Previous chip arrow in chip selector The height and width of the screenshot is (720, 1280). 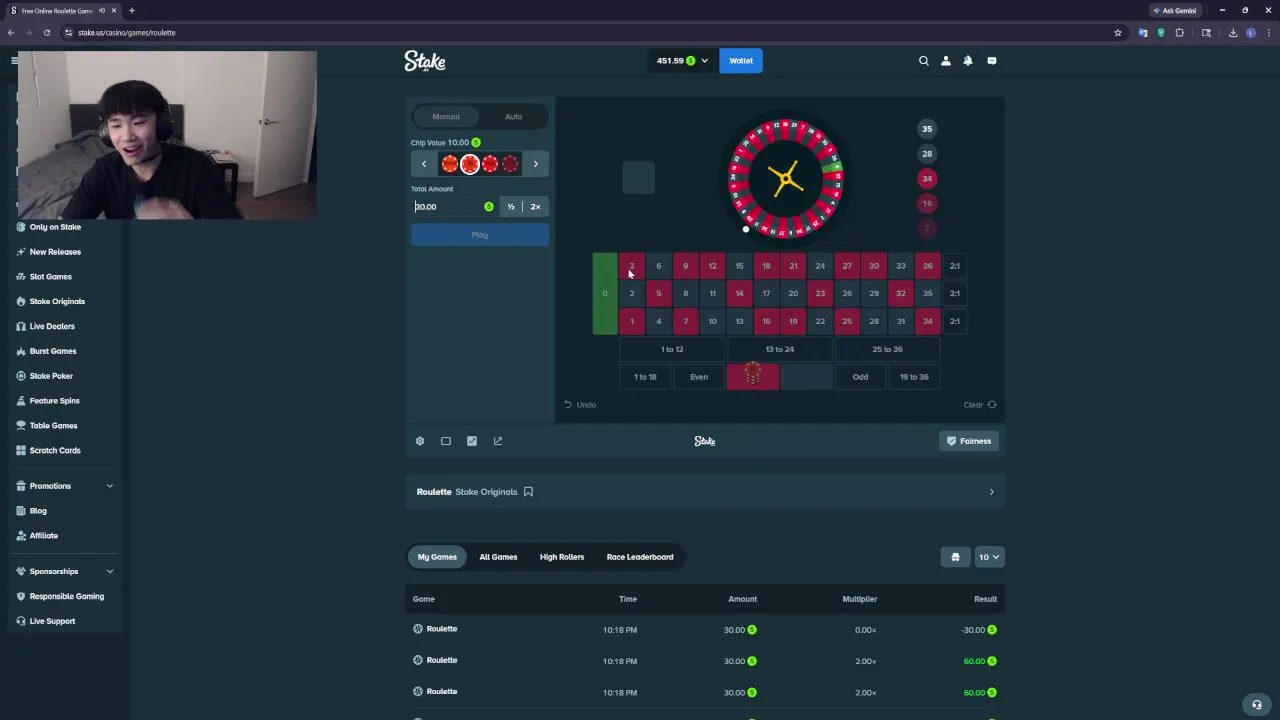coord(424,164)
